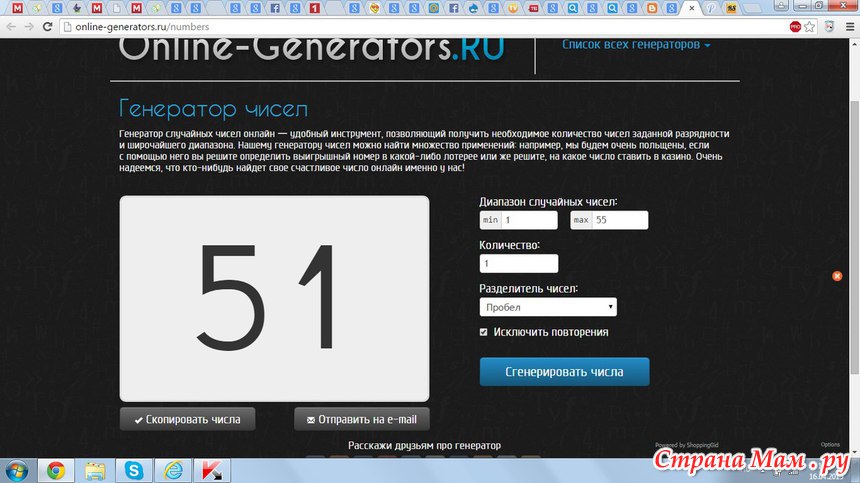Expand the "Список всех генераторов" dropdown
The width and height of the screenshot is (860, 483).
coord(636,44)
